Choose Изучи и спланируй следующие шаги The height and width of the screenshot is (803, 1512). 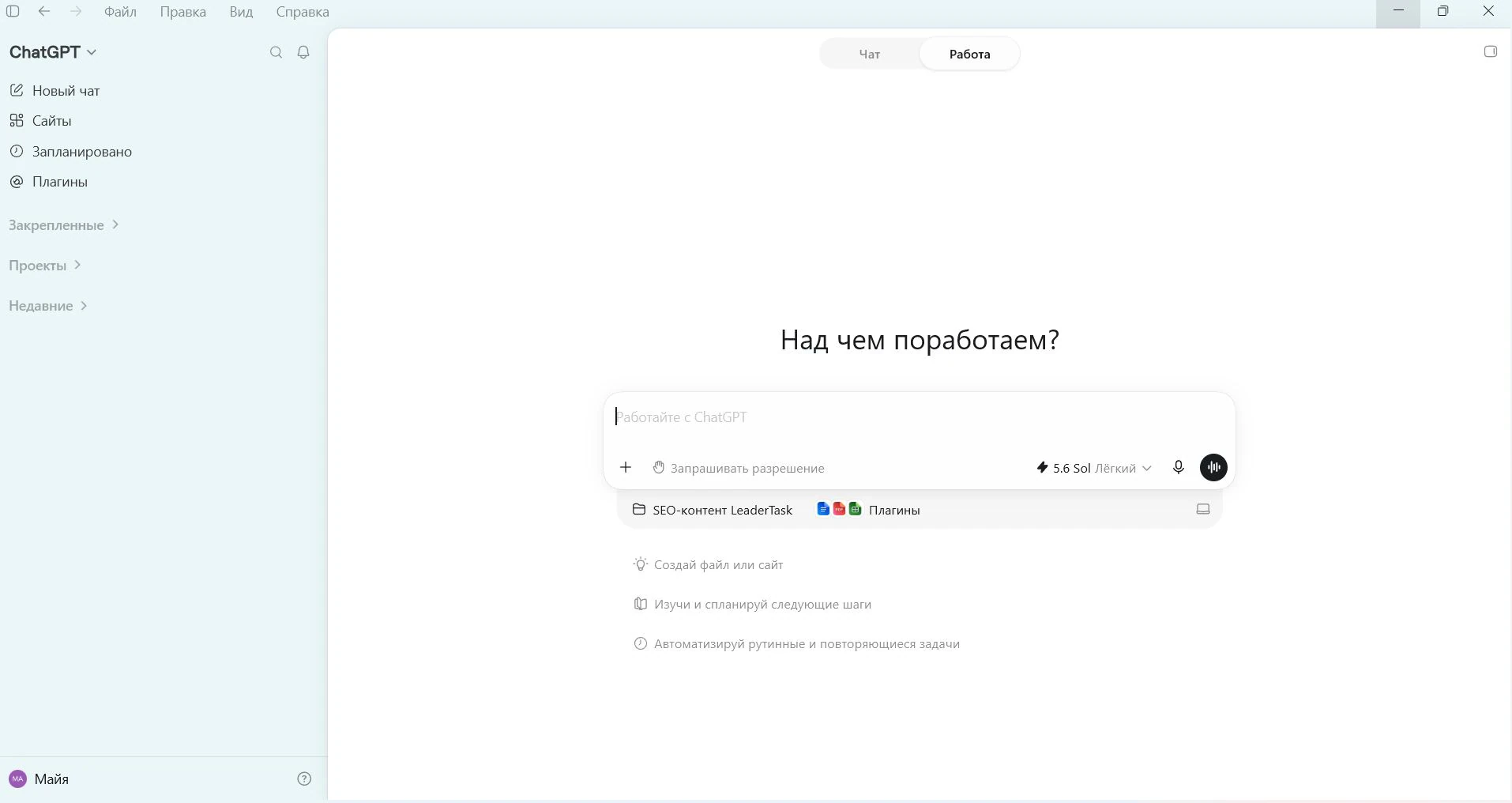[753, 604]
